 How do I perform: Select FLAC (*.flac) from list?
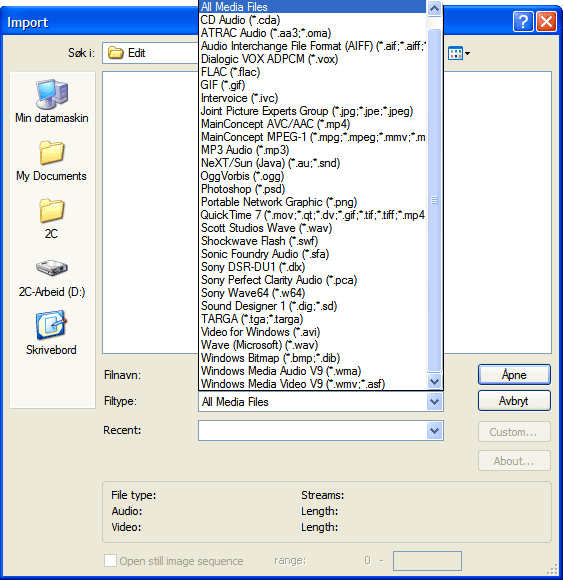pyautogui.click(x=230, y=72)
